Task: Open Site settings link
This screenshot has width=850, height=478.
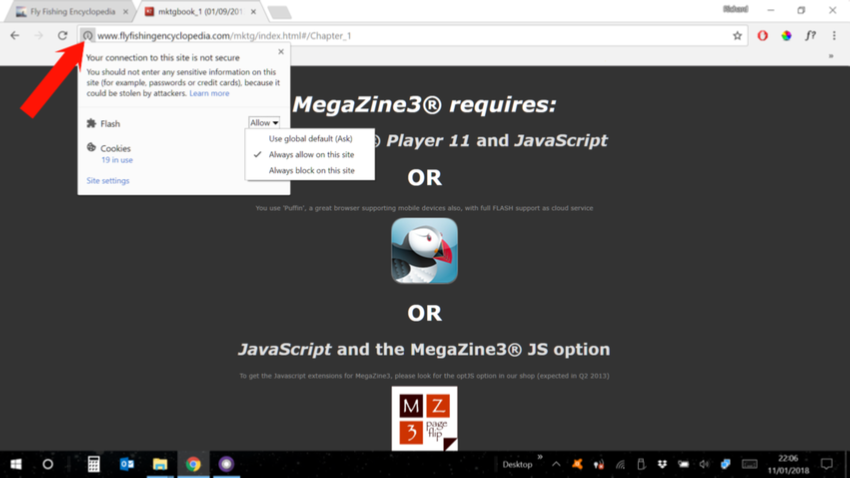Action: coord(108,180)
